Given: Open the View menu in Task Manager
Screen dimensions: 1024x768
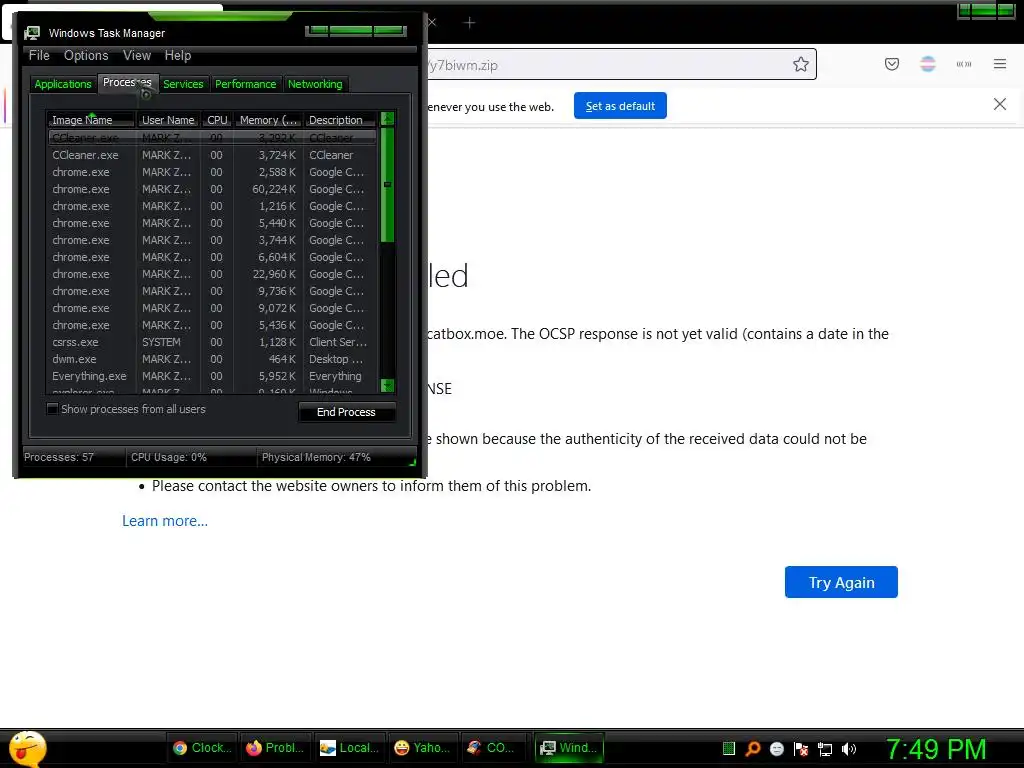Looking at the screenshot, I should [x=136, y=56].
